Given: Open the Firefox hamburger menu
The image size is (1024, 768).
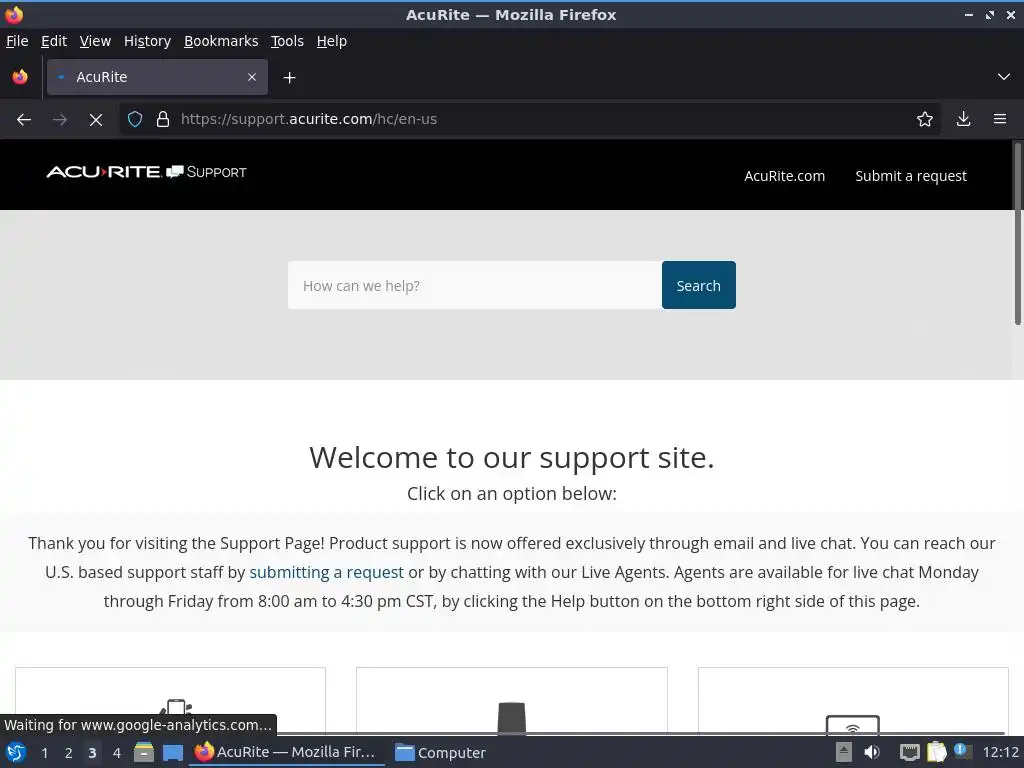Looking at the screenshot, I should pos(1000,120).
